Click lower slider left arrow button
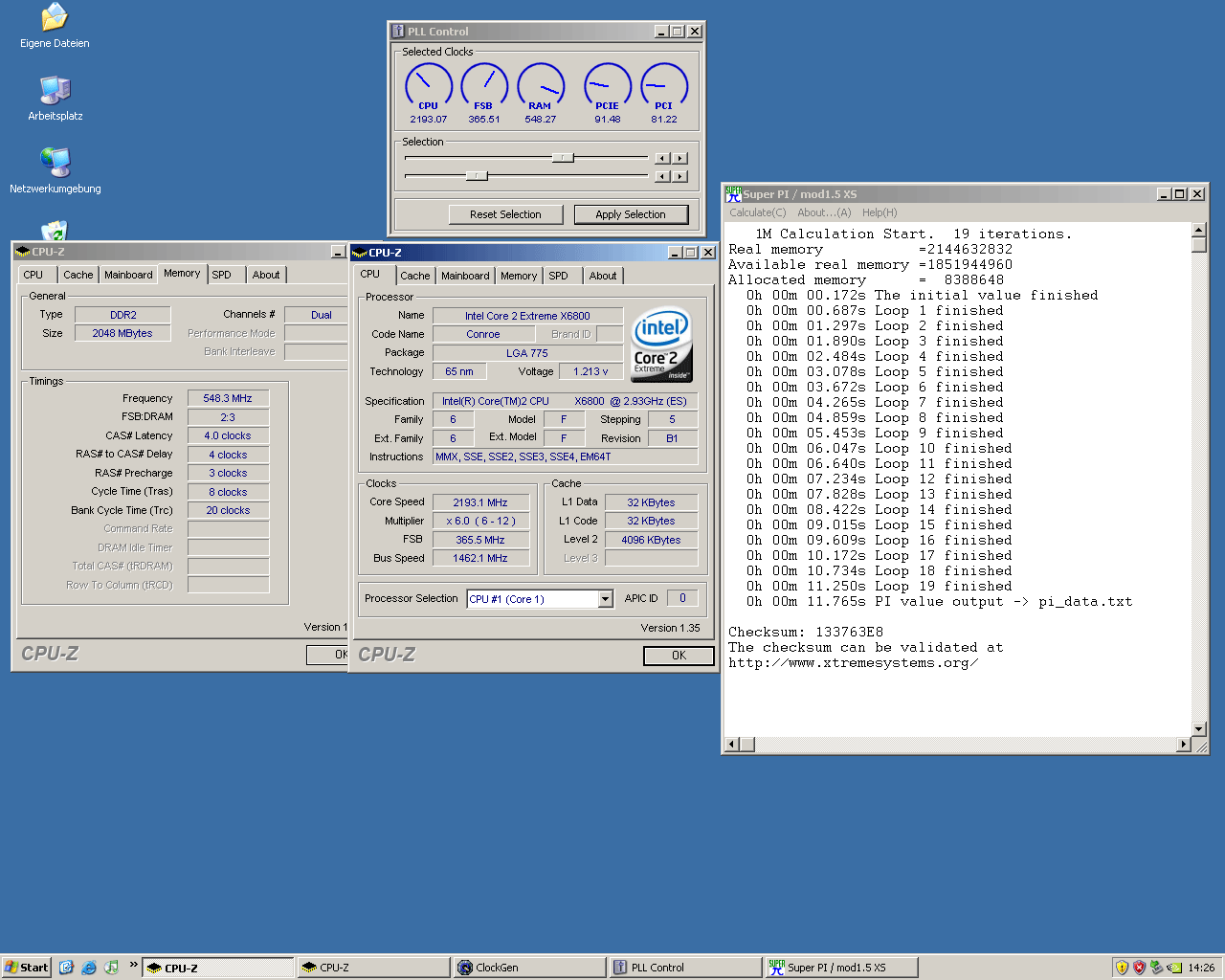The height and width of the screenshot is (980, 1225). point(662,176)
